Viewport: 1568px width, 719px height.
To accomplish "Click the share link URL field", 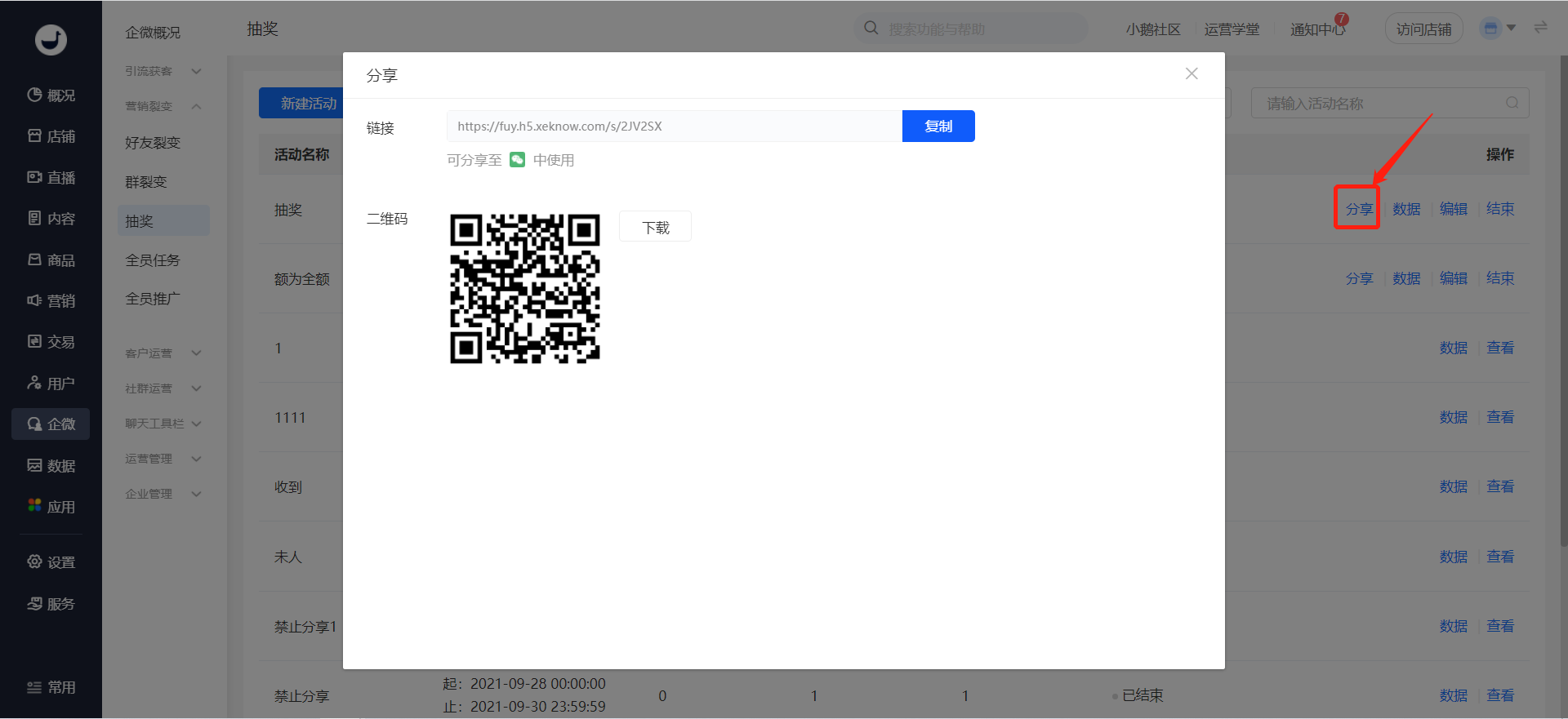I will point(675,126).
